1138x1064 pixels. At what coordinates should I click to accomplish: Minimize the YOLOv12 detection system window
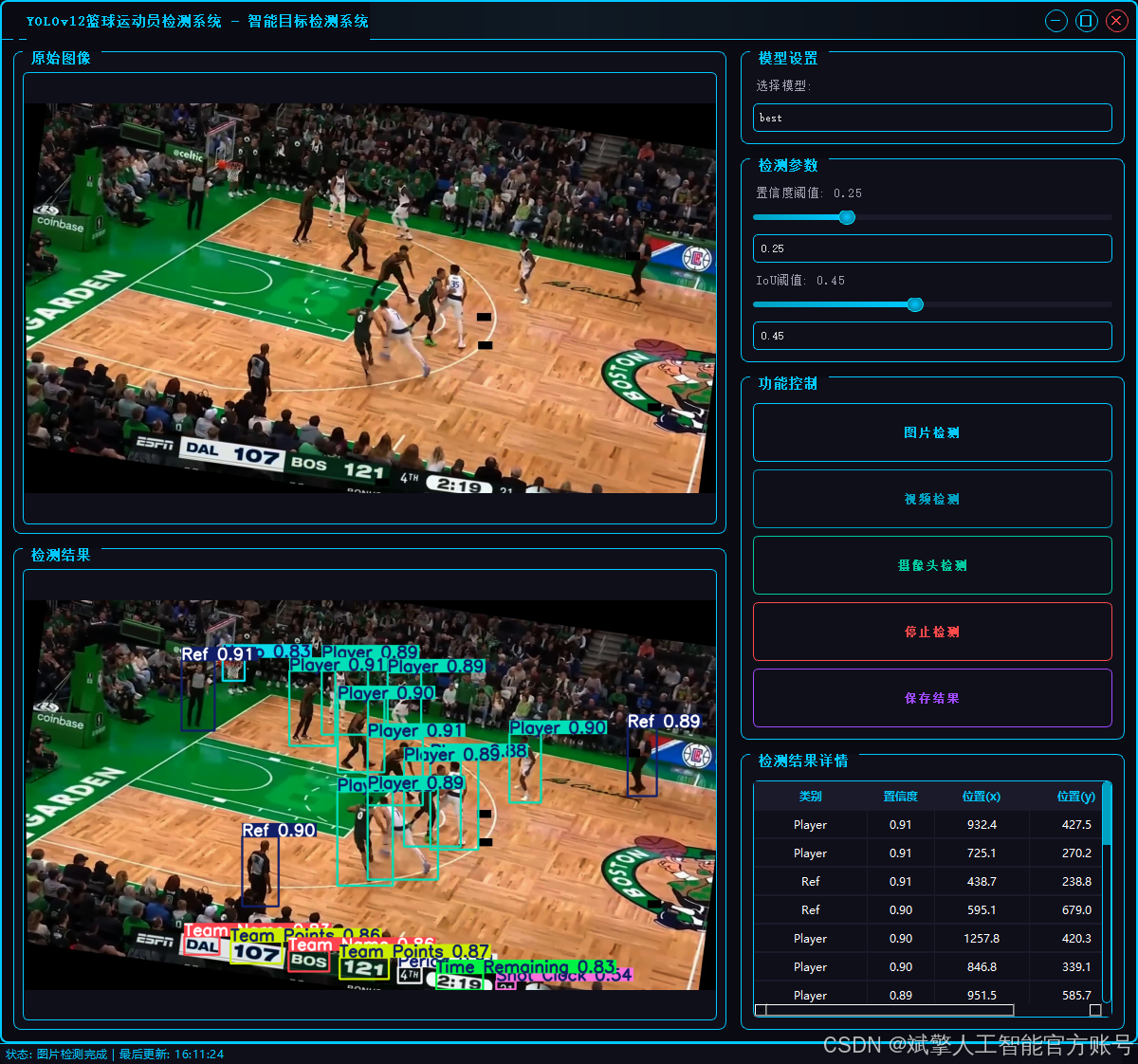click(x=1056, y=21)
